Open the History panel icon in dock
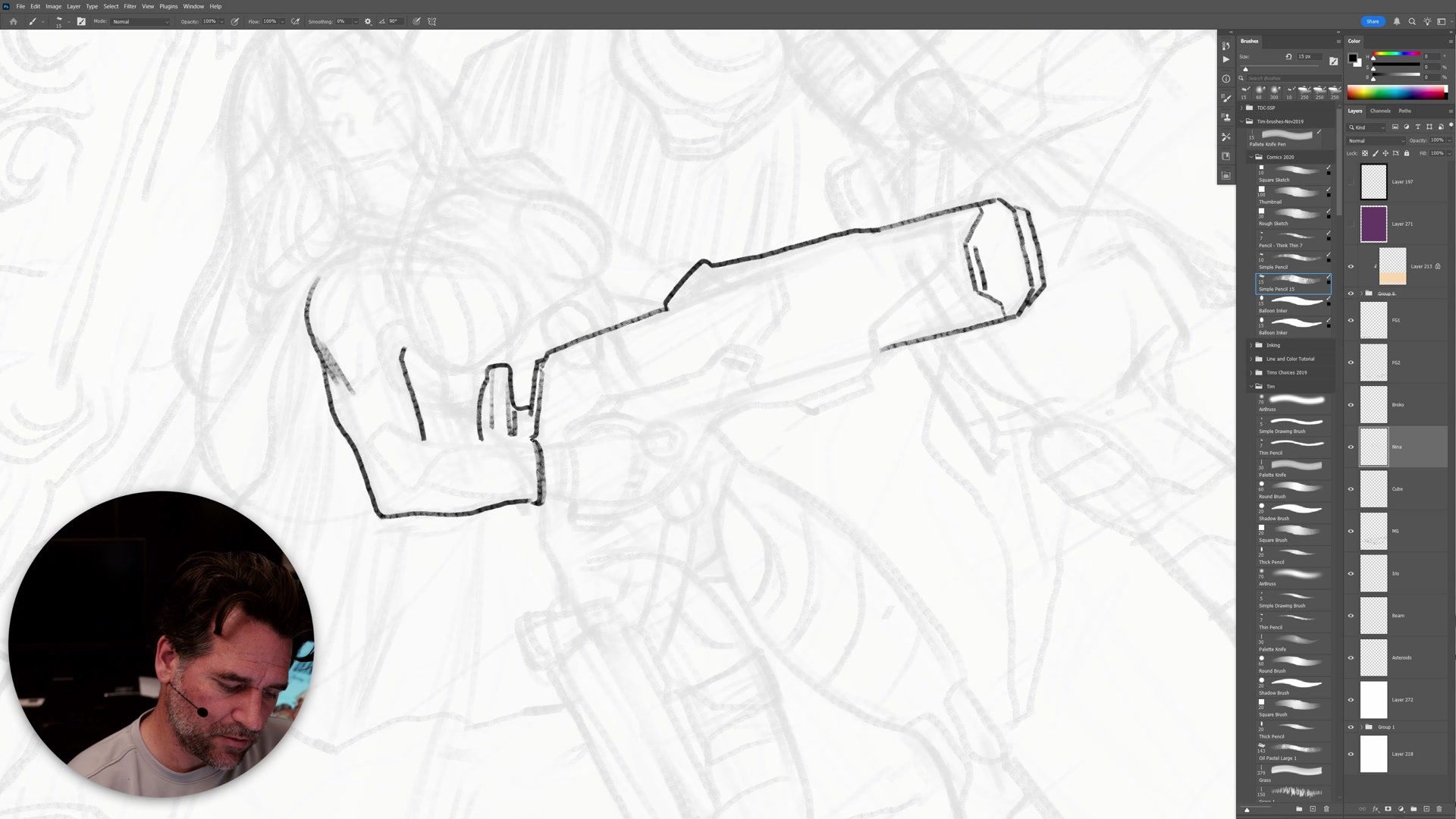 coord(1226,46)
